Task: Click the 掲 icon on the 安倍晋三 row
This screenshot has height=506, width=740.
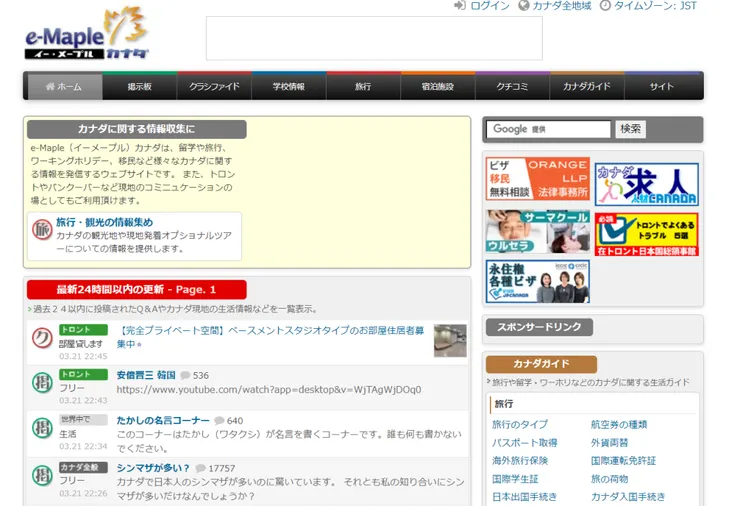Action: pyautogui.click(x=42, y=382)
